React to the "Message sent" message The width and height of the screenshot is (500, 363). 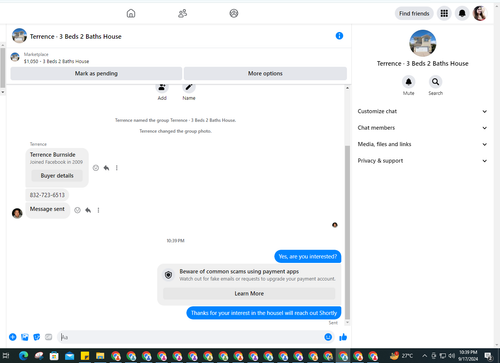(x=77, y=210)
